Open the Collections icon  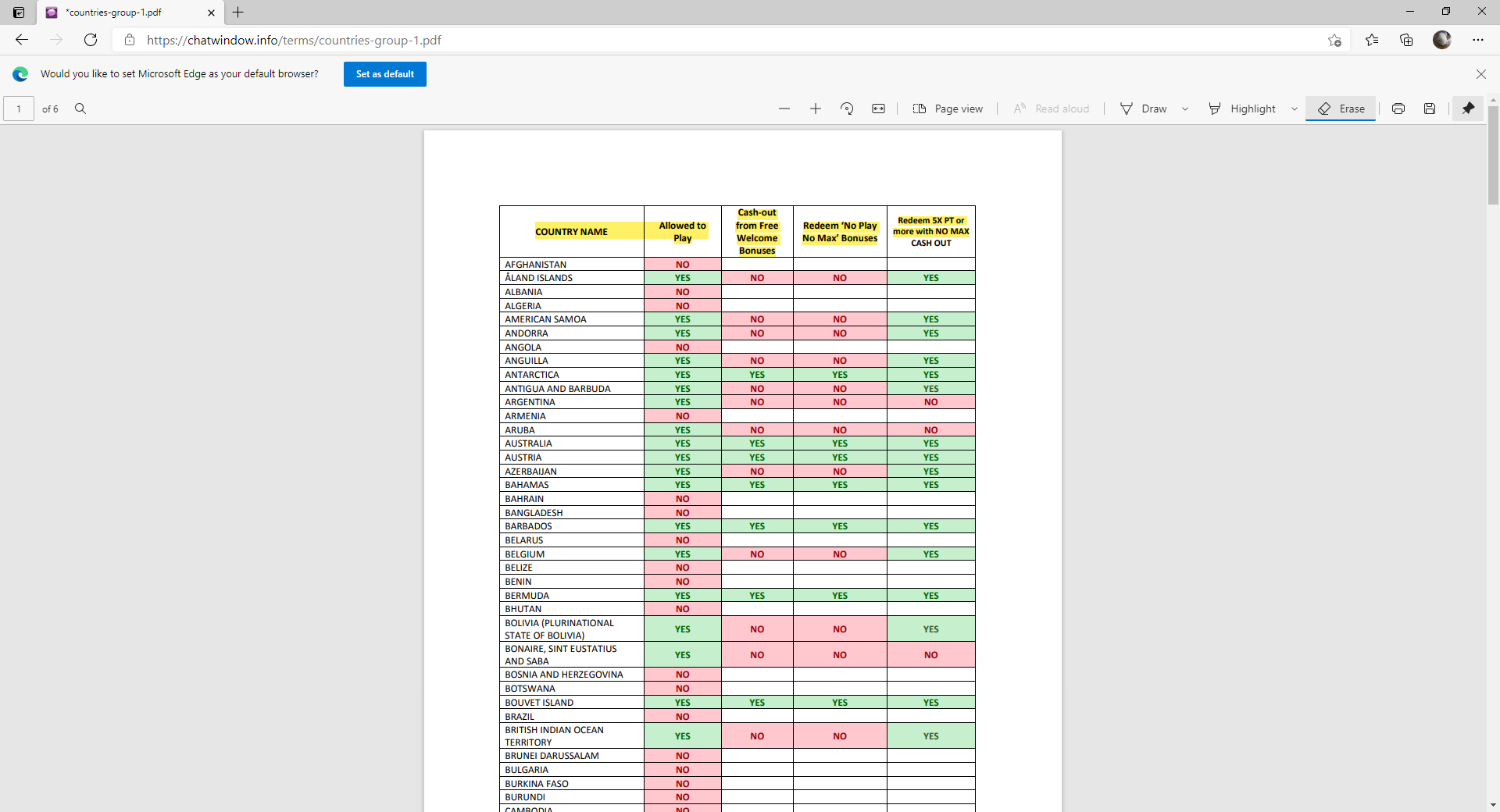(1406, 40)
